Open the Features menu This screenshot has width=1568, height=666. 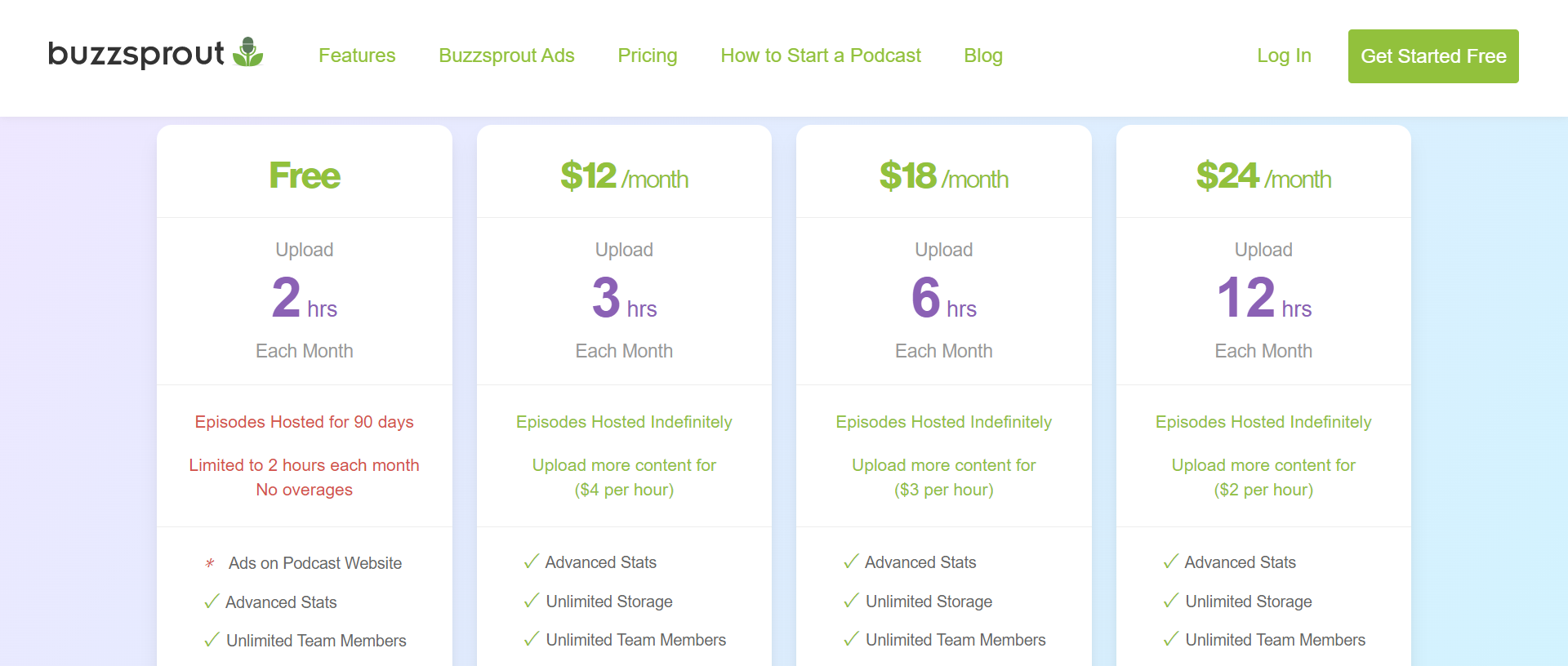tap(357, 55)
